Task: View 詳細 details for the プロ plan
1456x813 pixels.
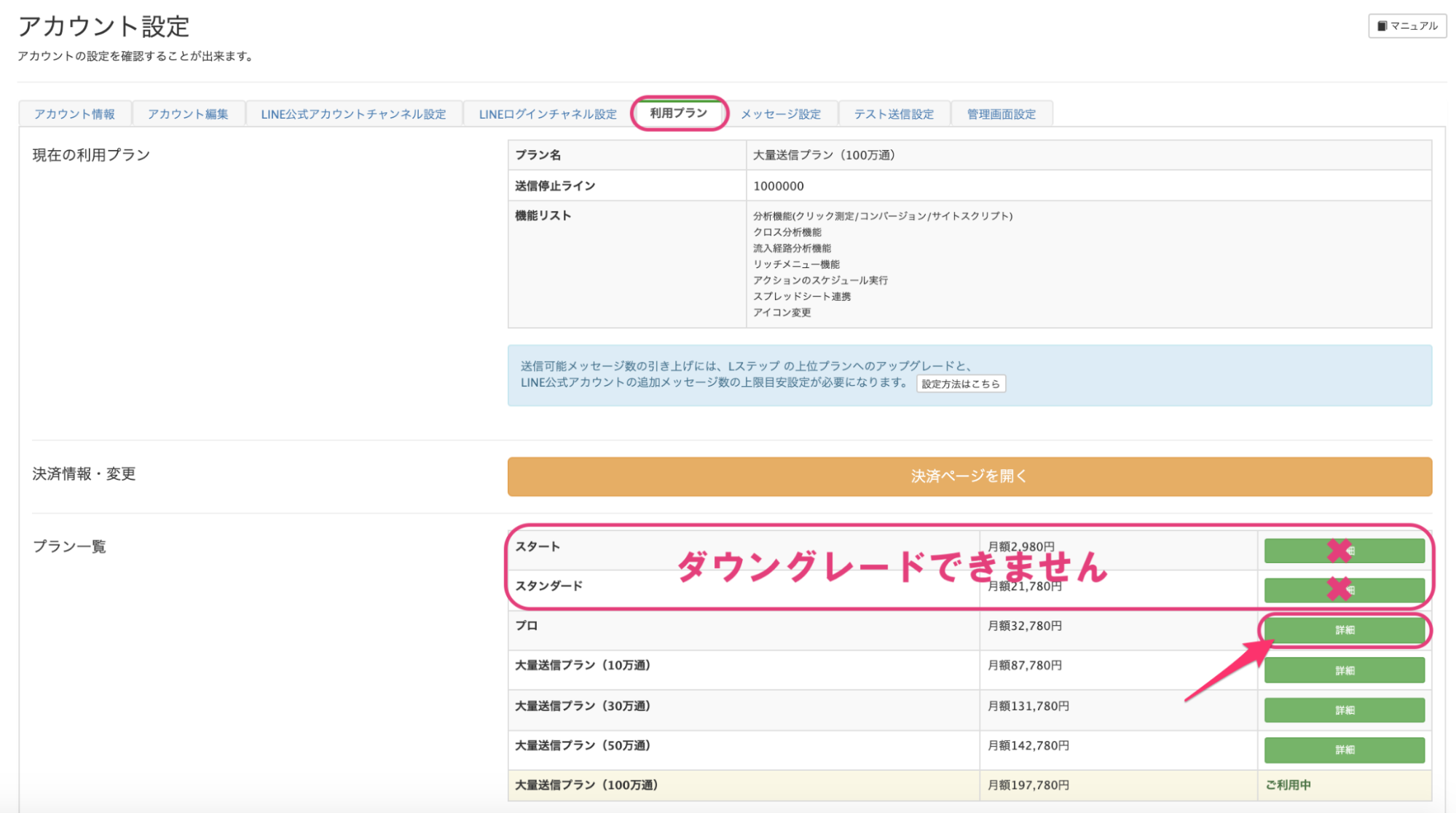Action: [x=1344, y=629]
